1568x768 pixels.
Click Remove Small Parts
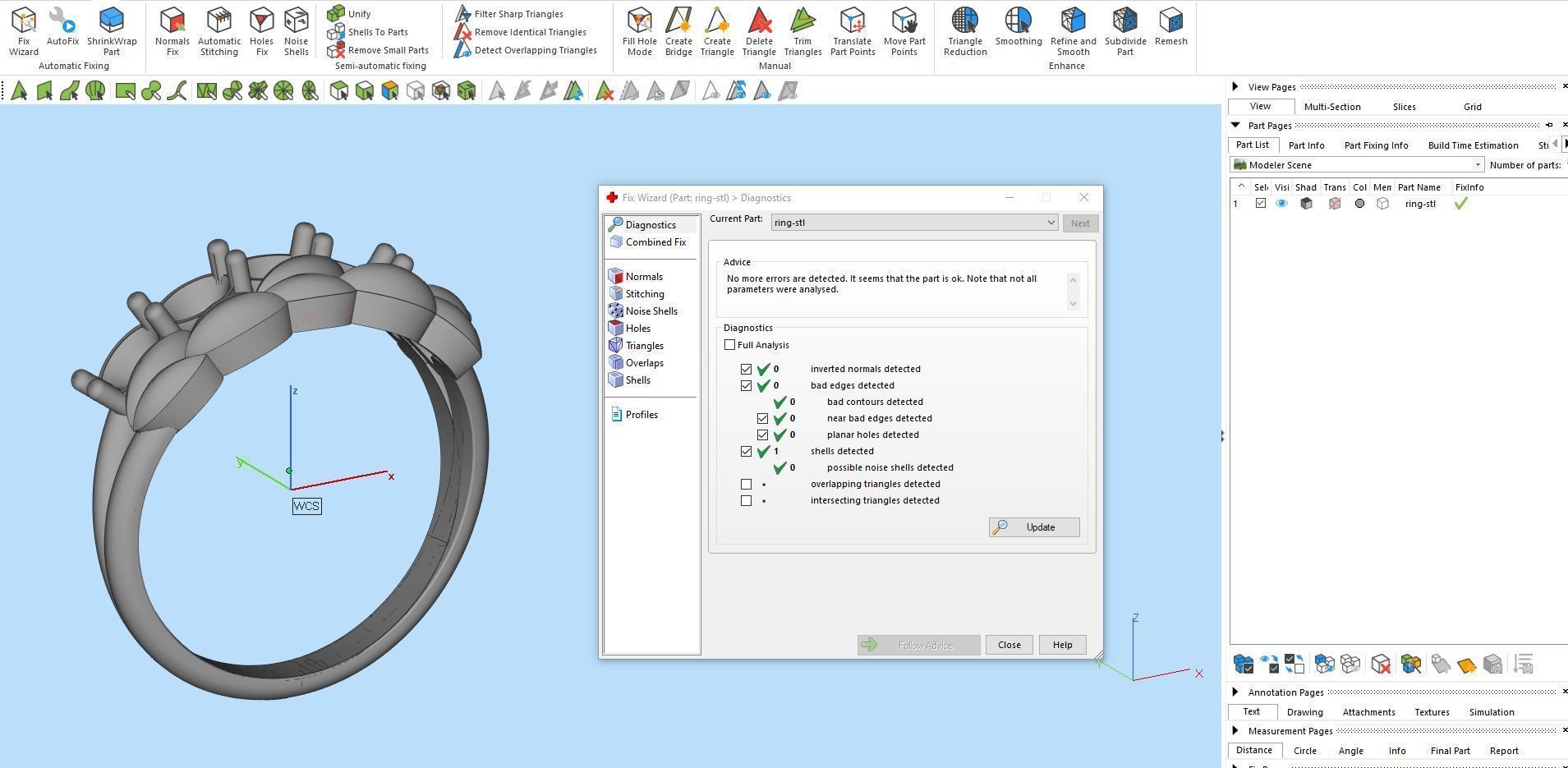coord(378,50)
